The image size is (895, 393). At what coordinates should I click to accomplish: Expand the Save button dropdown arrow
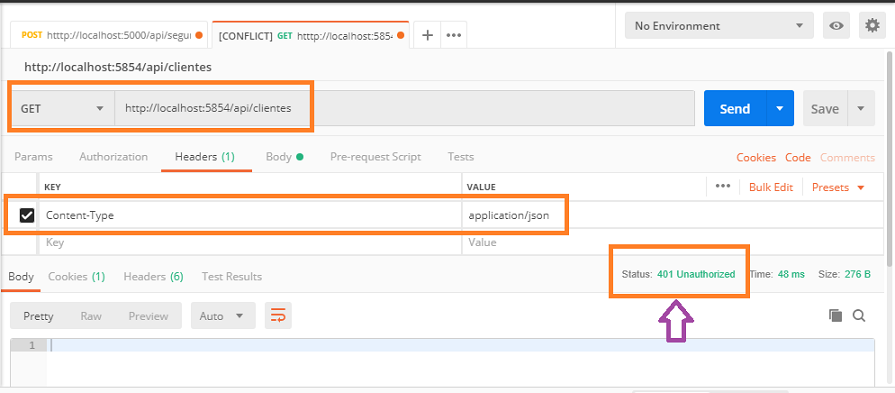[x=861, y=108]
